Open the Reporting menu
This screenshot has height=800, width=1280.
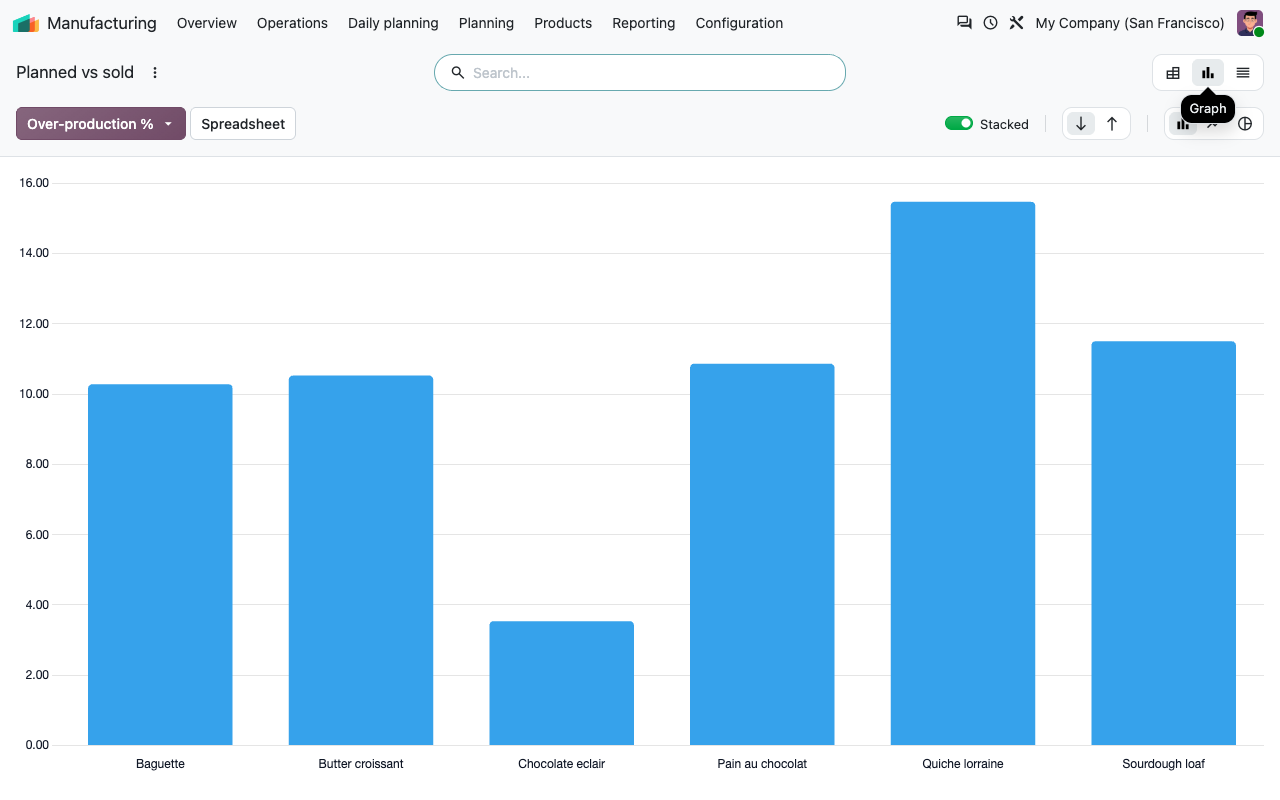(x=644, y=23)
